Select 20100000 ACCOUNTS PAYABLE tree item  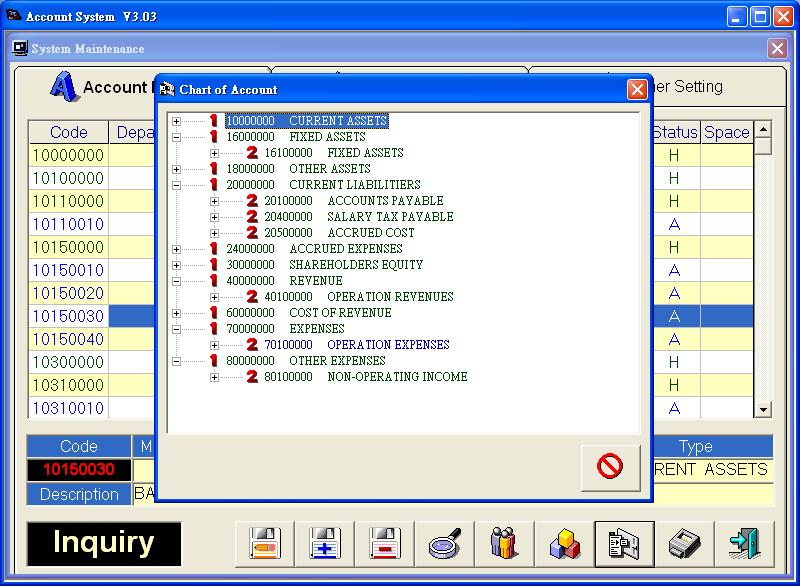354,201
